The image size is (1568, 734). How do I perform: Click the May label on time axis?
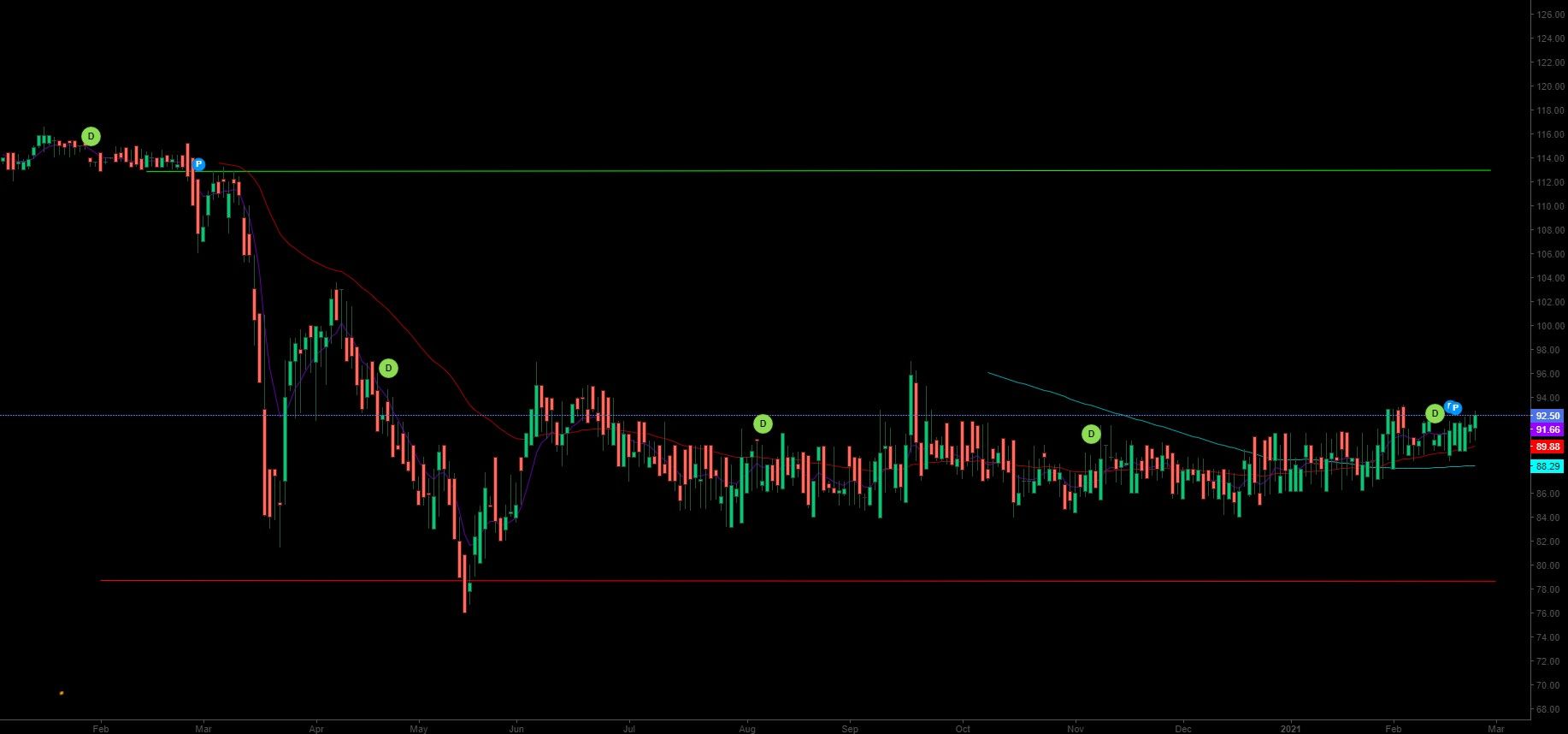418,729
